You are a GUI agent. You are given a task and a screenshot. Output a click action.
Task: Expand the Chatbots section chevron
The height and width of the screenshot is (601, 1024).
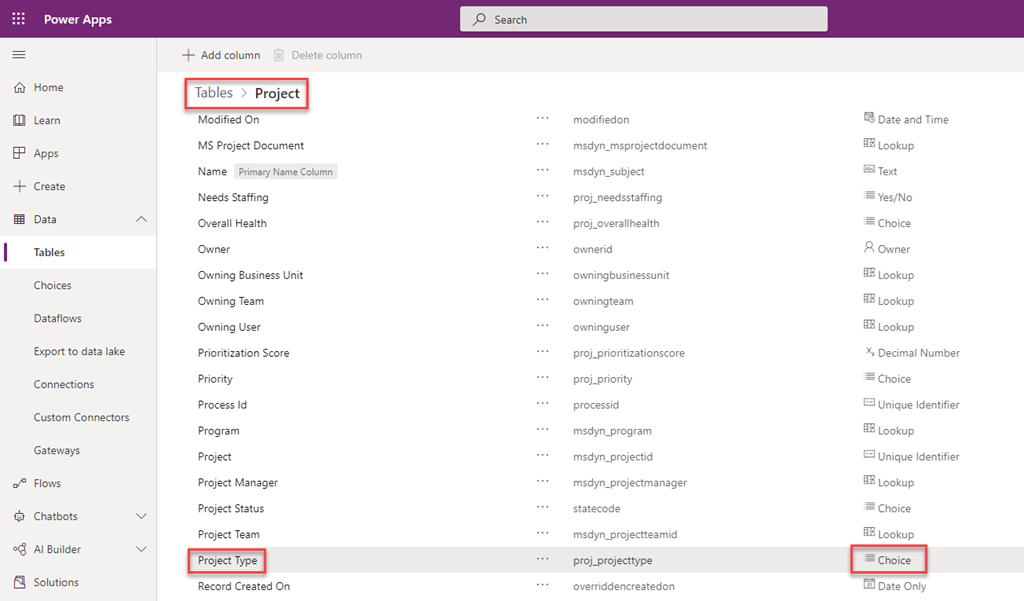pos(141,517)
